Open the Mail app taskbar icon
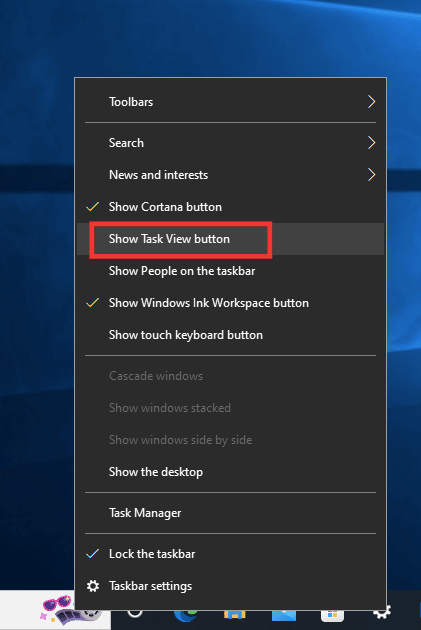The width and height of the screenshot is (421, 630). coord(284,615)
